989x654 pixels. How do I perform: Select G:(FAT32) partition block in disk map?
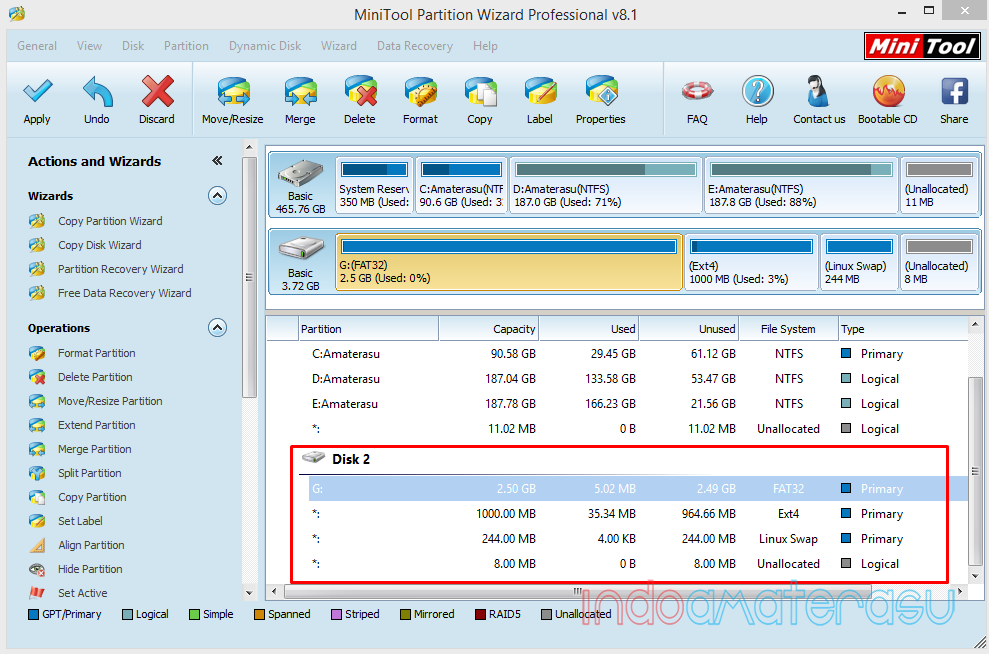[x=509, y=262]
